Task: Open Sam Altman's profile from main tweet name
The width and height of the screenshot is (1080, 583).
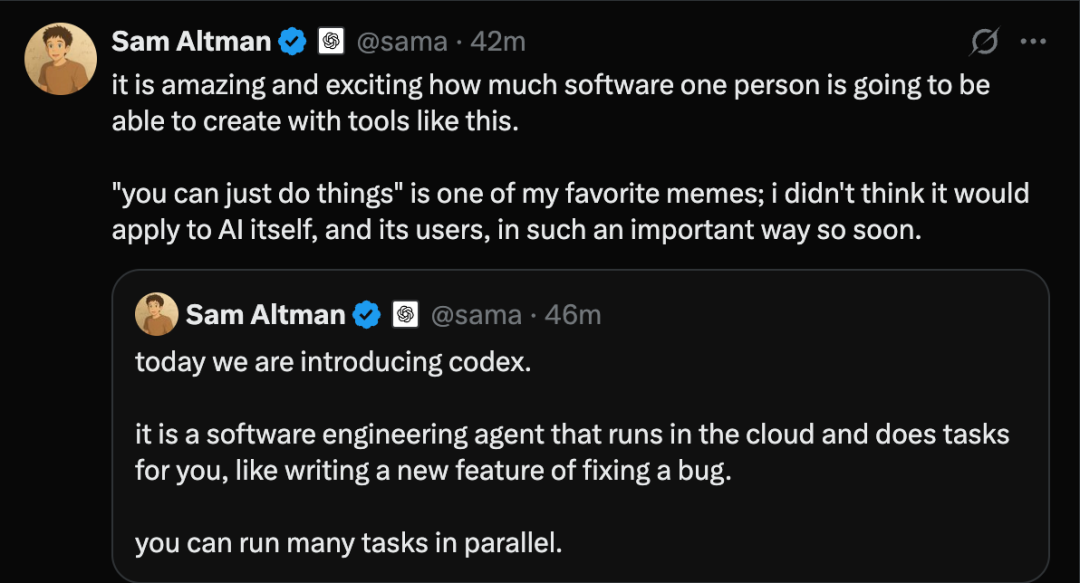Action: pos(191,42)
